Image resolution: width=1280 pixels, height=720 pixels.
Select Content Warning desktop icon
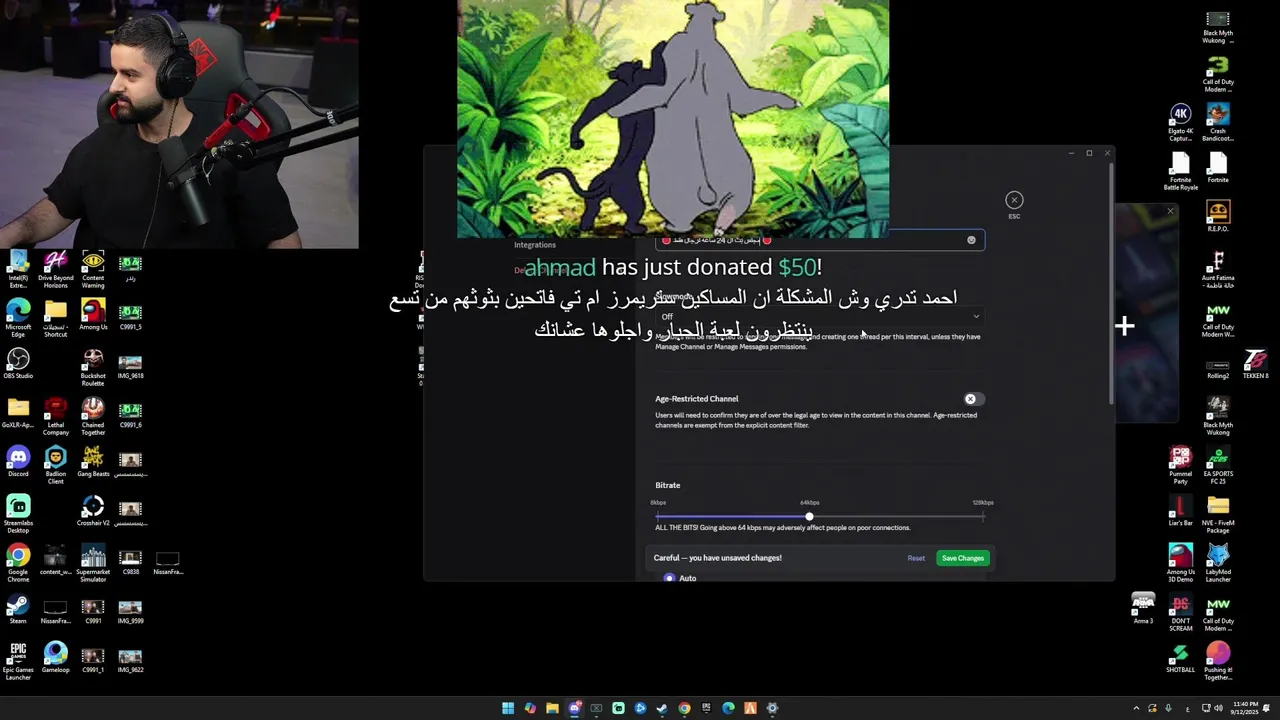[x=93, y=269]
